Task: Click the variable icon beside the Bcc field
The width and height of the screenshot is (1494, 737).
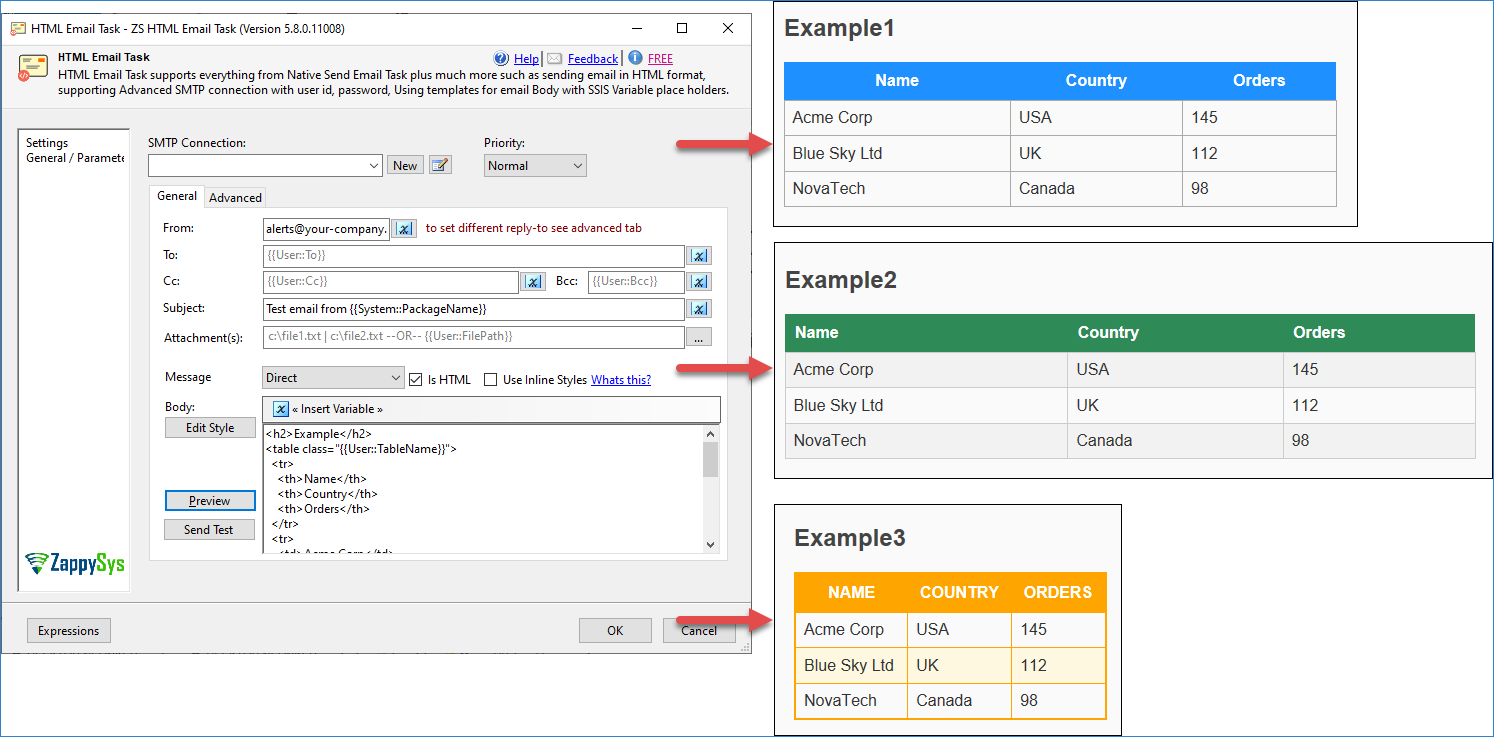Action: [x=699, y=282]
